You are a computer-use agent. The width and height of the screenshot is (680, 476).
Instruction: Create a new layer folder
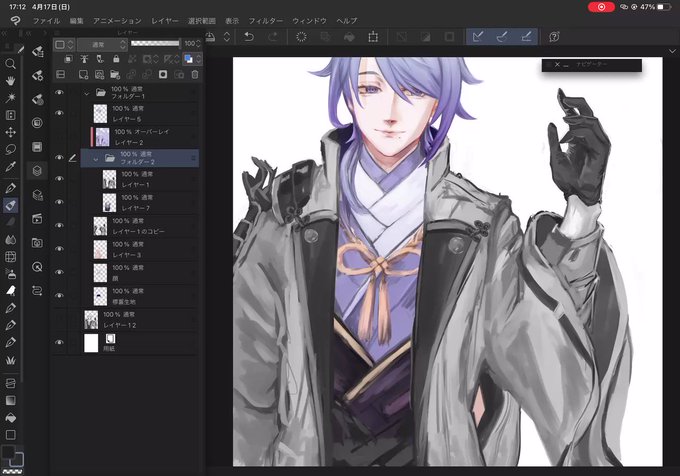[115, 75]
